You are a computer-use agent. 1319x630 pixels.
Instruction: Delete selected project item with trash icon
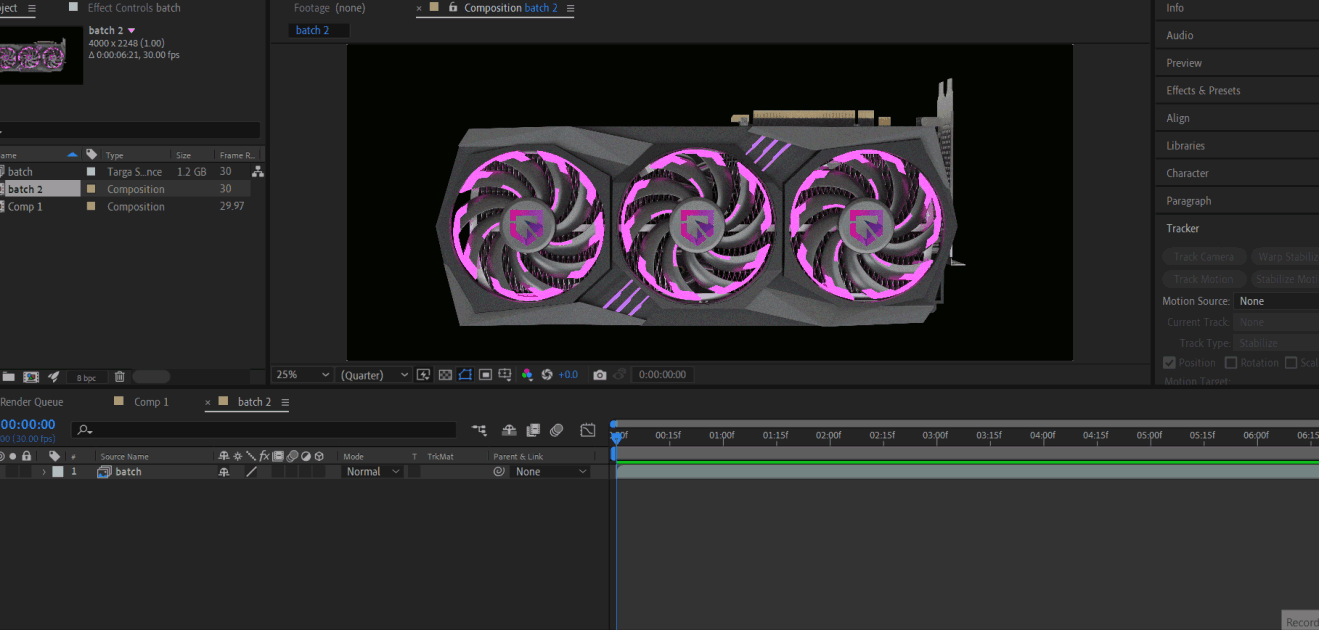pyautogui.click(x=120, y=377)
